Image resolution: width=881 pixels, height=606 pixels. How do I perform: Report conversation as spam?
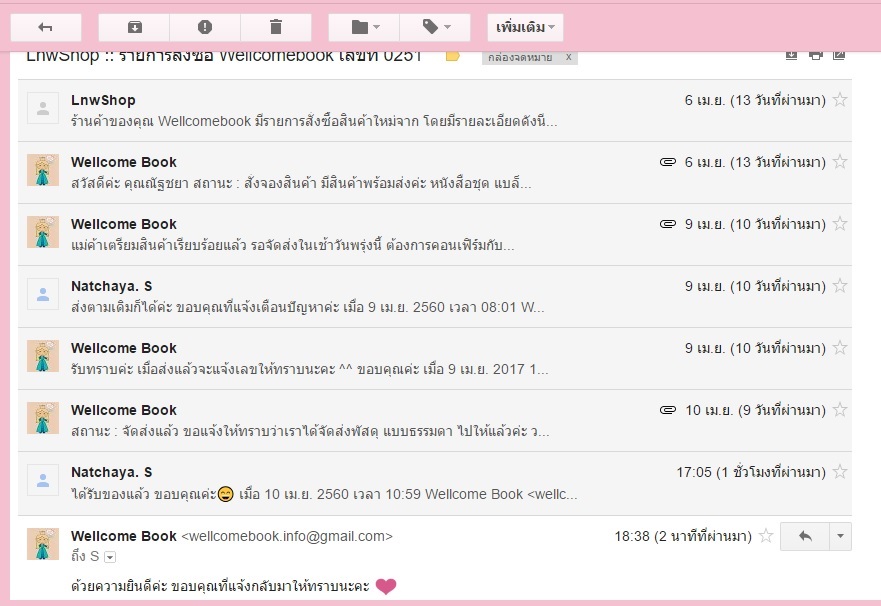click(x=205, y=27)
